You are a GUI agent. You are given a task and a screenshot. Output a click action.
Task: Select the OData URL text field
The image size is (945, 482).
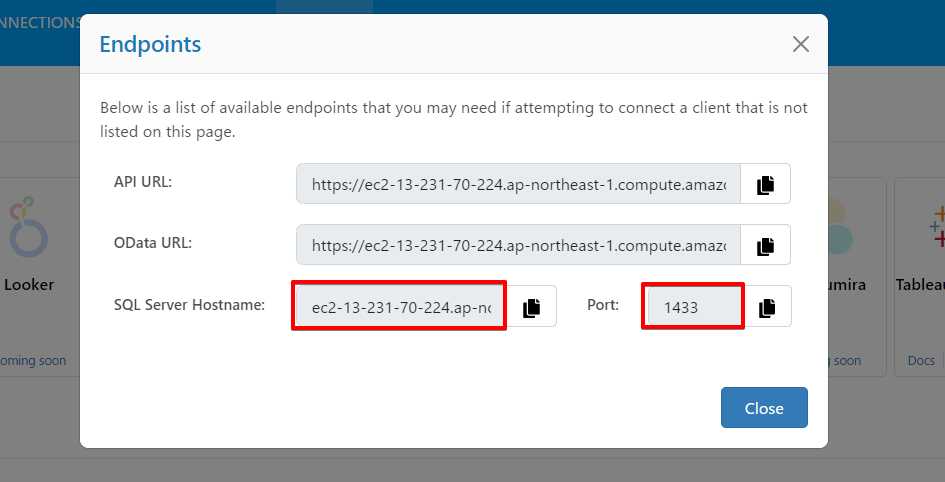coord(518,245)
